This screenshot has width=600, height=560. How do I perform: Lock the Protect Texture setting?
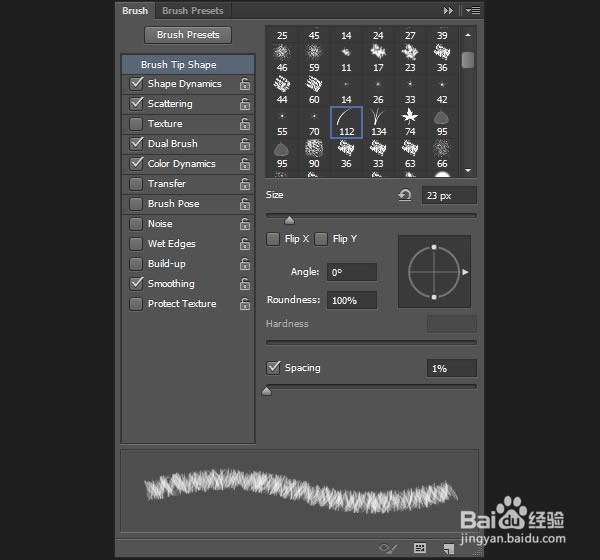coord(245,304)
